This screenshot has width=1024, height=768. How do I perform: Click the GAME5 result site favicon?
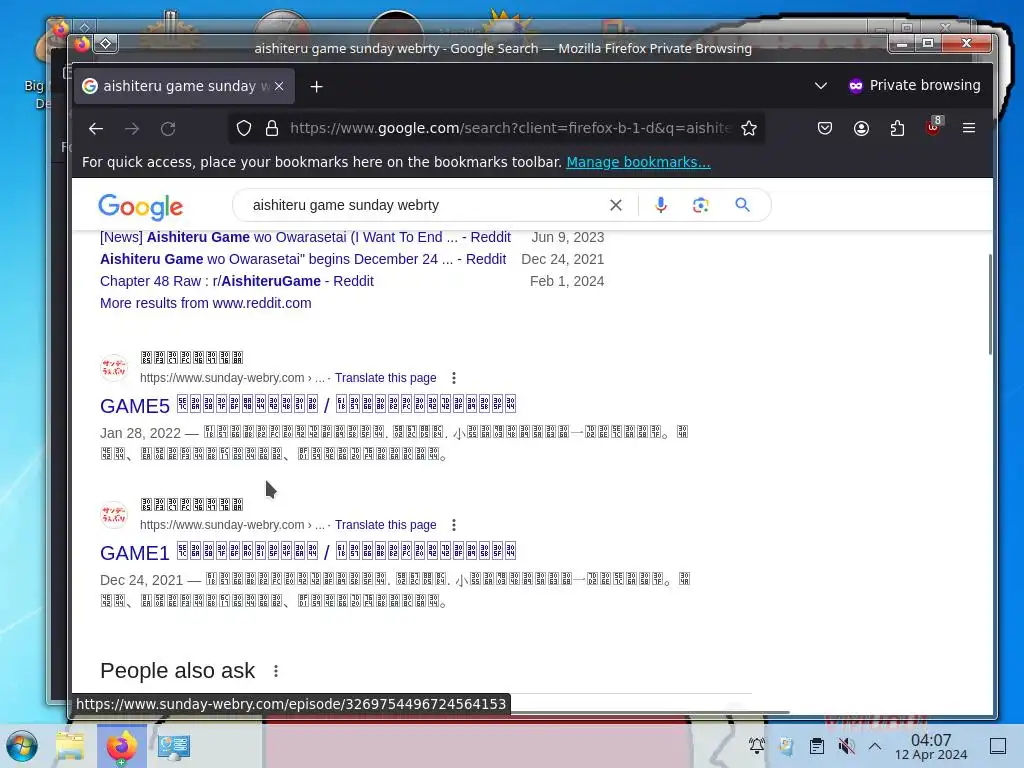pyautogui.click(x=114, y=368)
